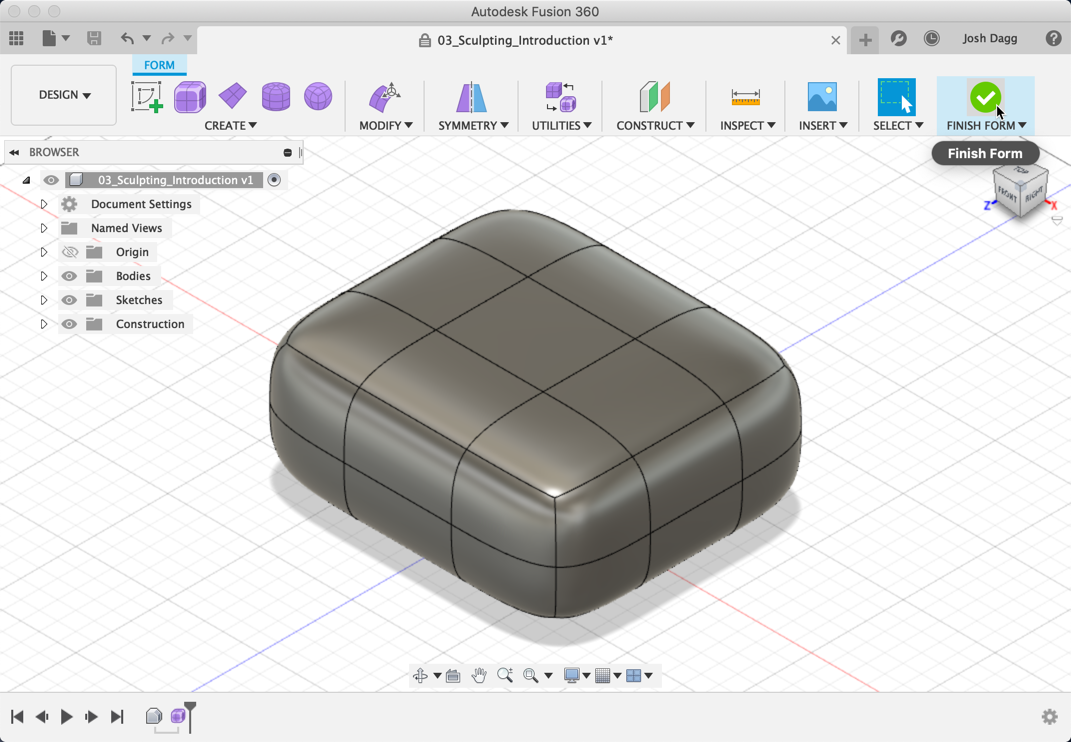Open timeline settings gear icon
The image size is (1071, 742).
(x=1050, y=717)
